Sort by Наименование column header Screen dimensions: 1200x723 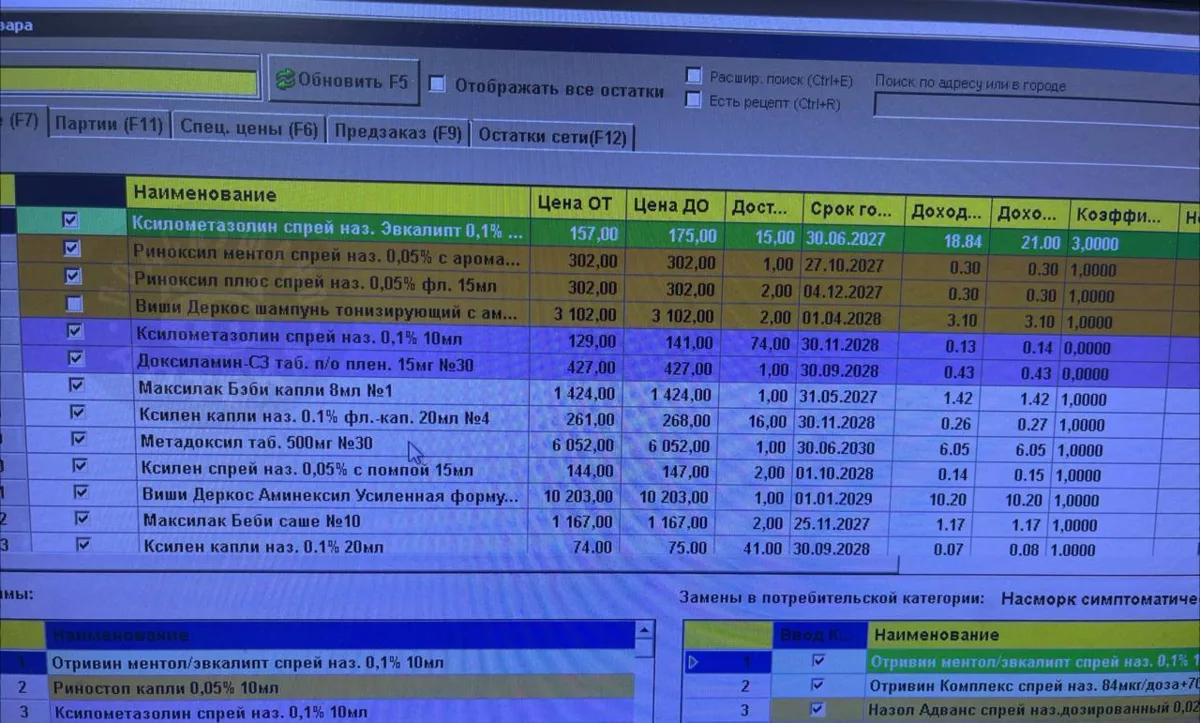[327, 194]
